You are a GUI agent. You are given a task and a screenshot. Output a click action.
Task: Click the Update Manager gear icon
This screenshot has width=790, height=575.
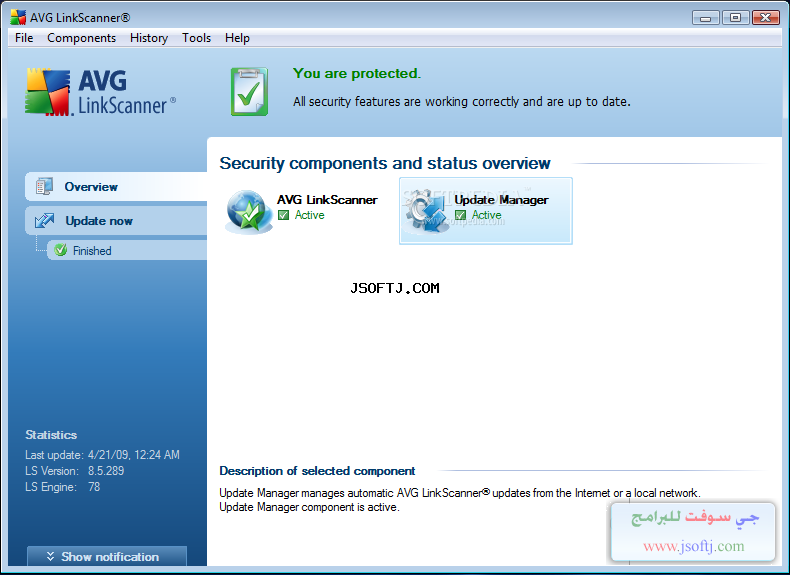(x=426, y=212)
